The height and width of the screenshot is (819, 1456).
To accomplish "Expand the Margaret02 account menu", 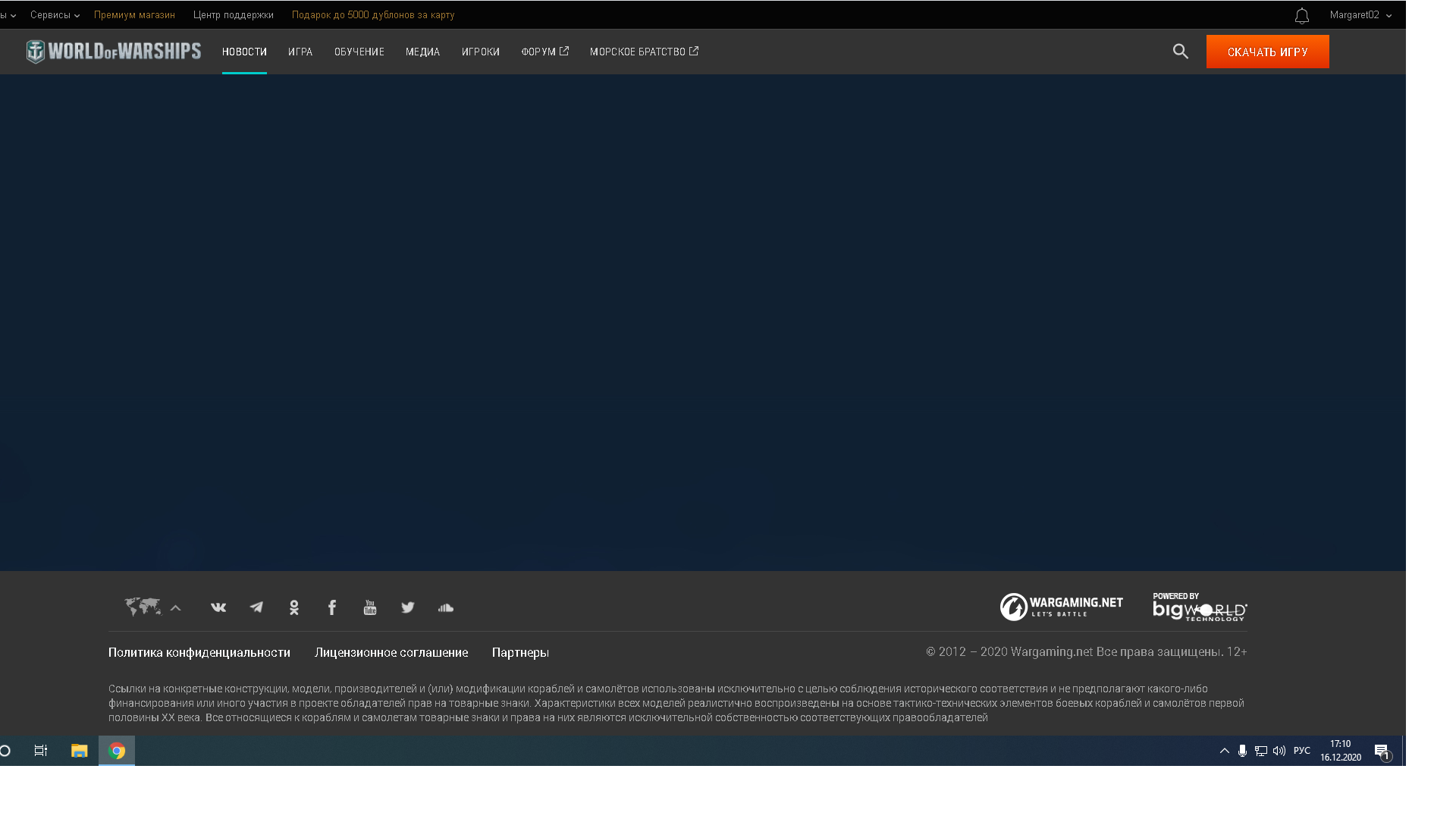I will 1360,15.
